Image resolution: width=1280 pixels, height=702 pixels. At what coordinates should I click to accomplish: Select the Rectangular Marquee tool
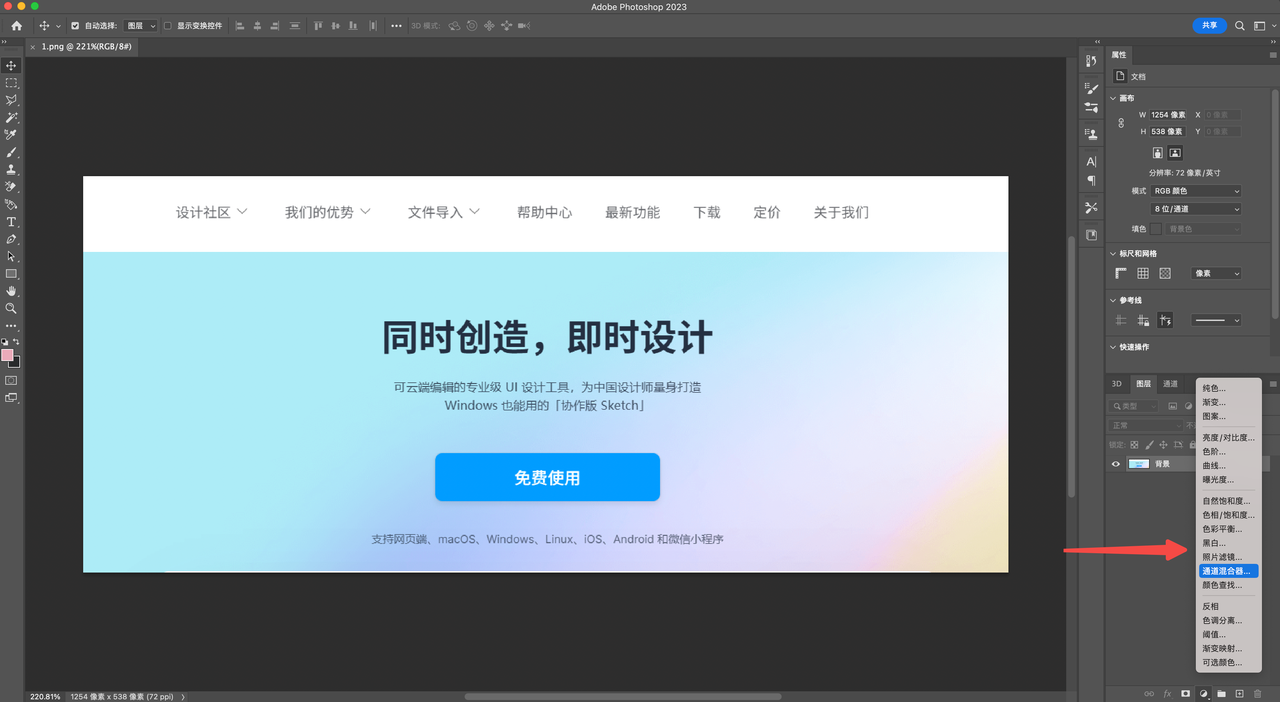click(12, 83)
